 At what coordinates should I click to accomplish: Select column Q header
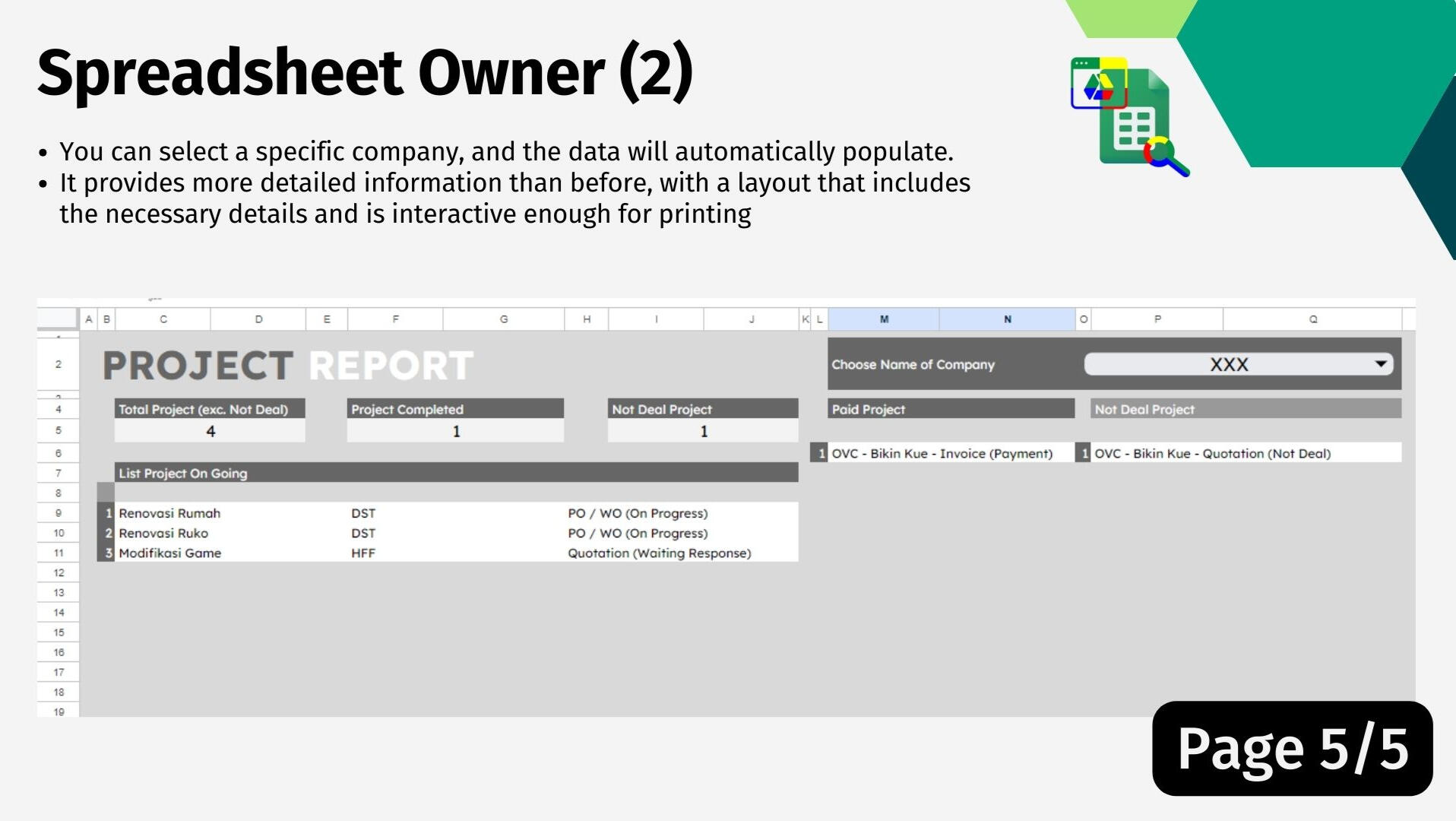(1312, 319)
